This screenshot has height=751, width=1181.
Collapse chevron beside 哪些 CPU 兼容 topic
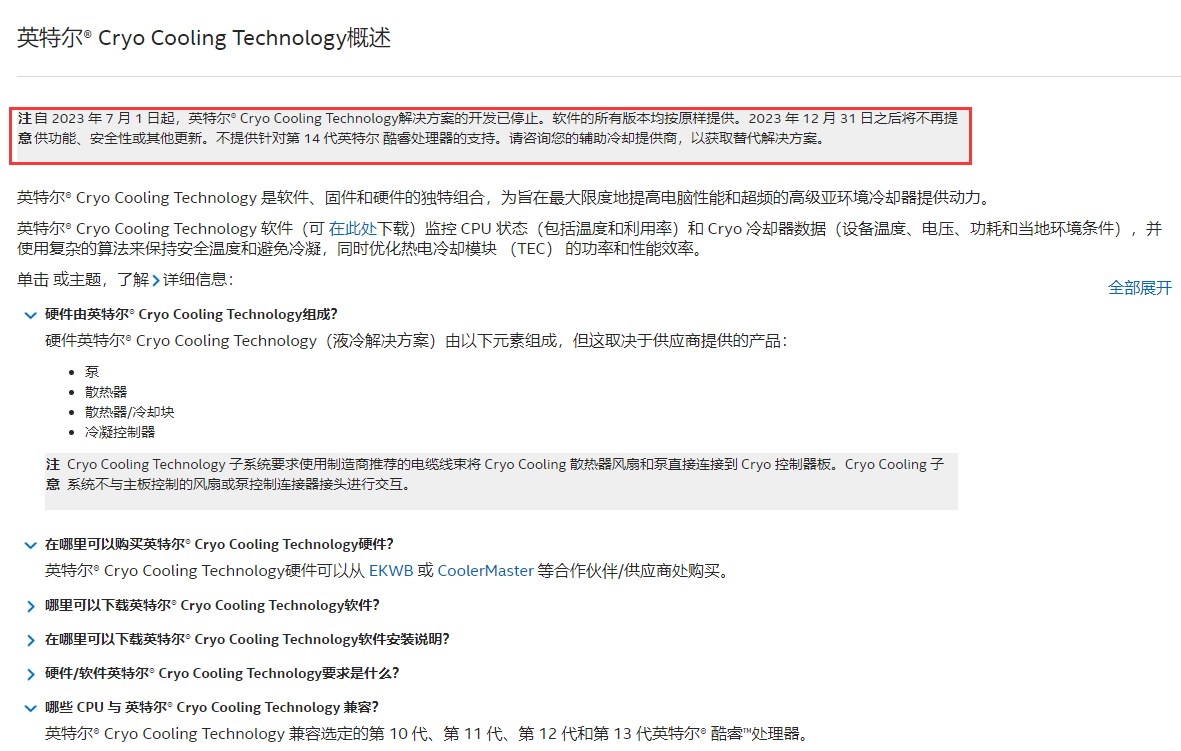(30, 708)
